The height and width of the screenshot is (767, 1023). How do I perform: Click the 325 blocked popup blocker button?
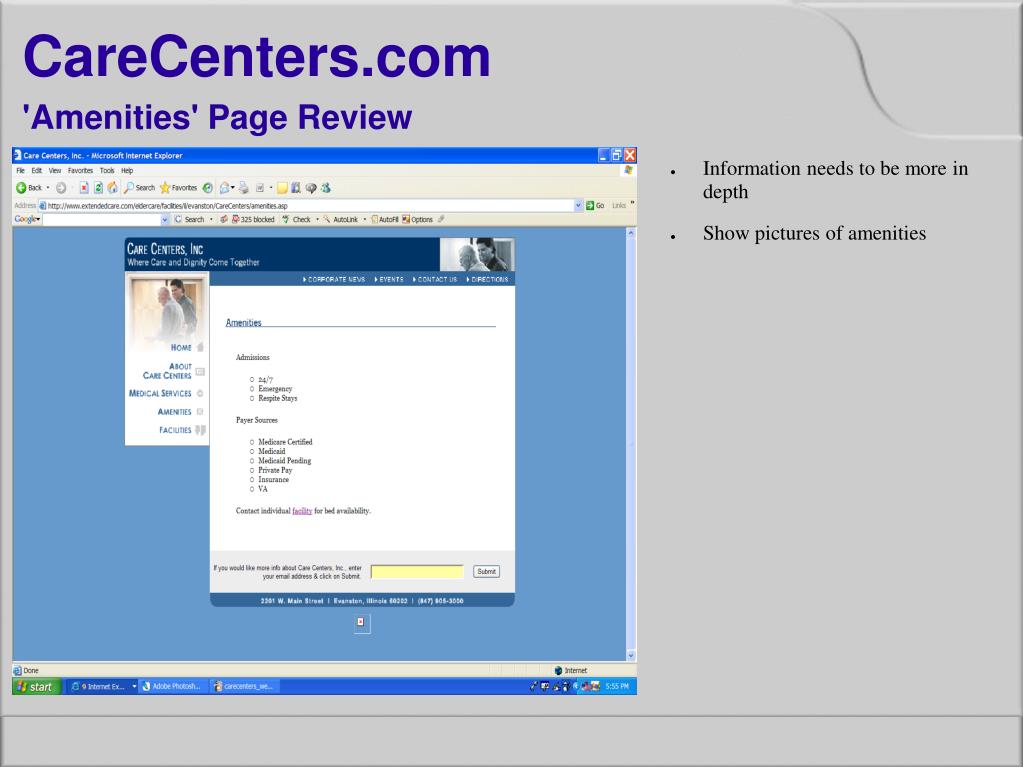[x=253, y=220]
